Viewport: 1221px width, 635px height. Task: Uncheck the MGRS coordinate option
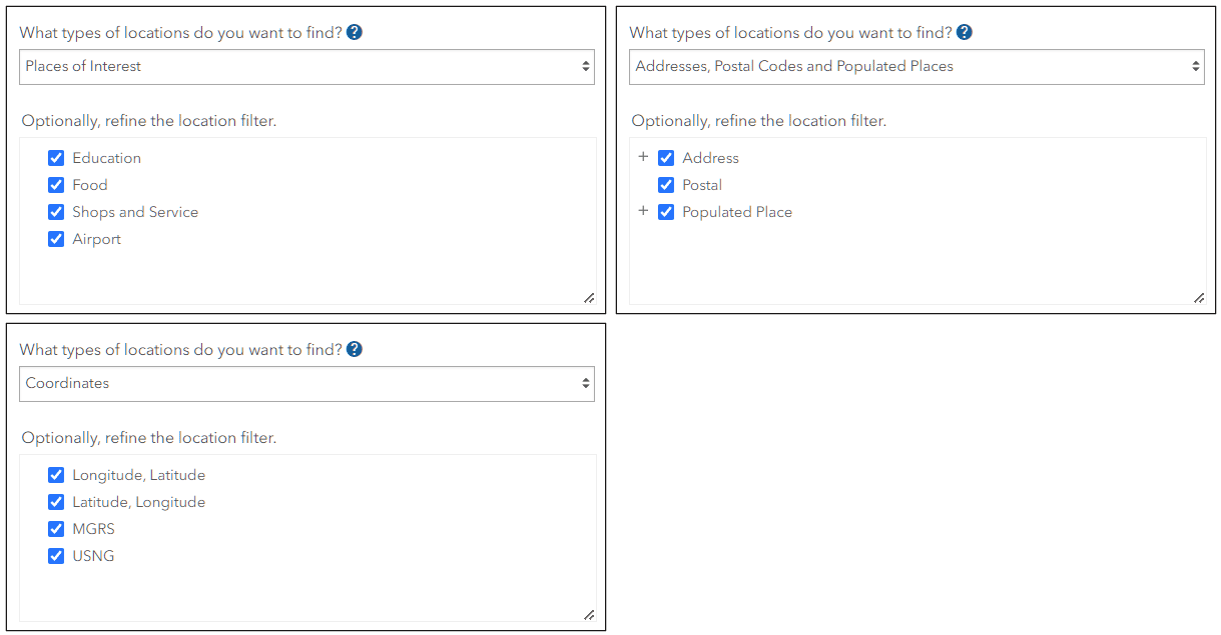56,529
